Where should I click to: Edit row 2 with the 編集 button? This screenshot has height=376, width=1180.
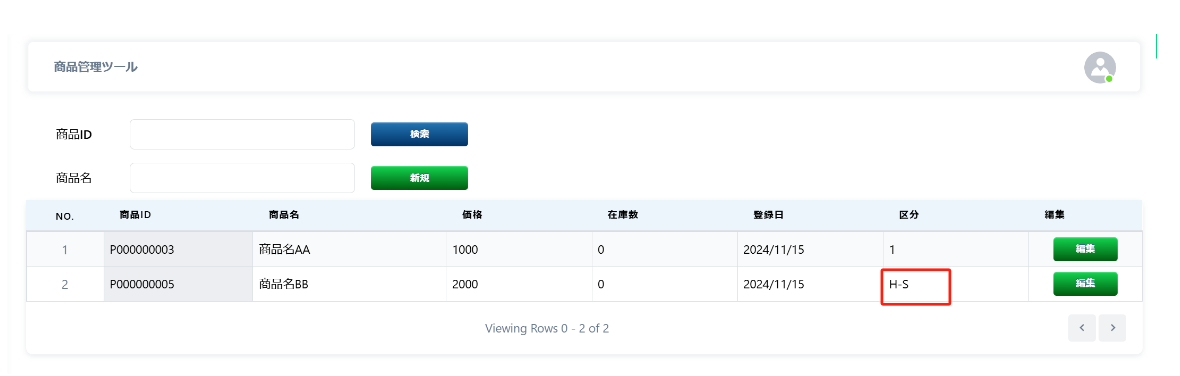[x=1084, y=284]
